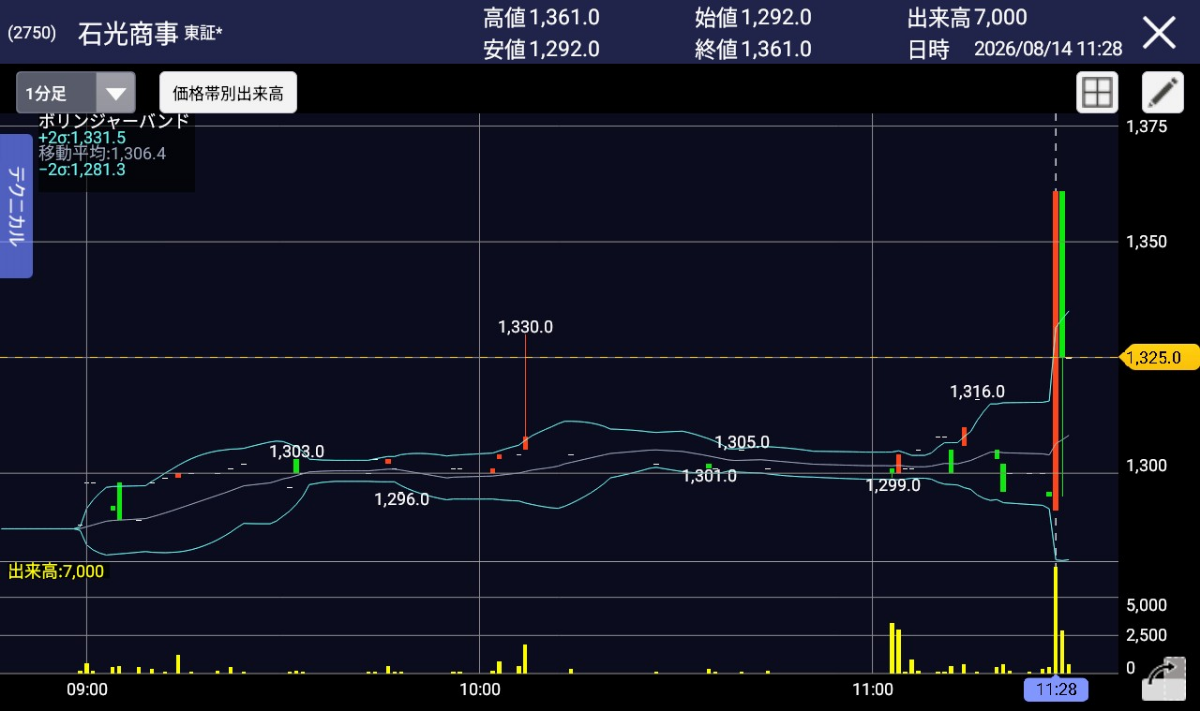Click the 終値 1,361.0 value
The image size is (1200, 711).
pos(753,49)
